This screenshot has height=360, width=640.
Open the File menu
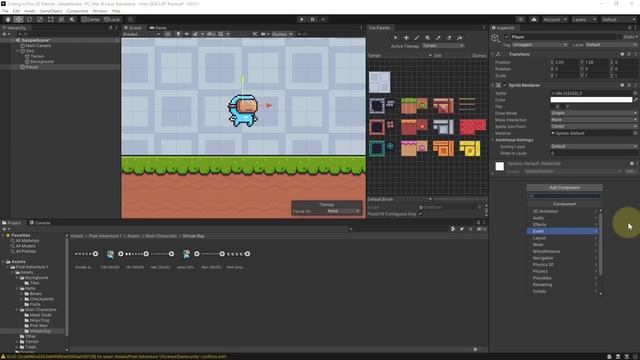pyautogui.click(x=5, y=11)
